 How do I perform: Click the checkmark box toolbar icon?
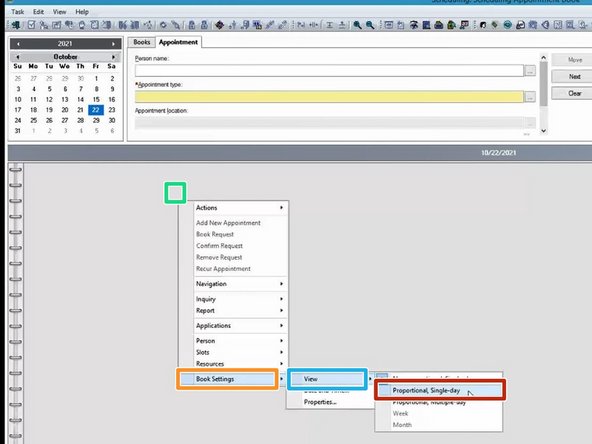[31, 25]
